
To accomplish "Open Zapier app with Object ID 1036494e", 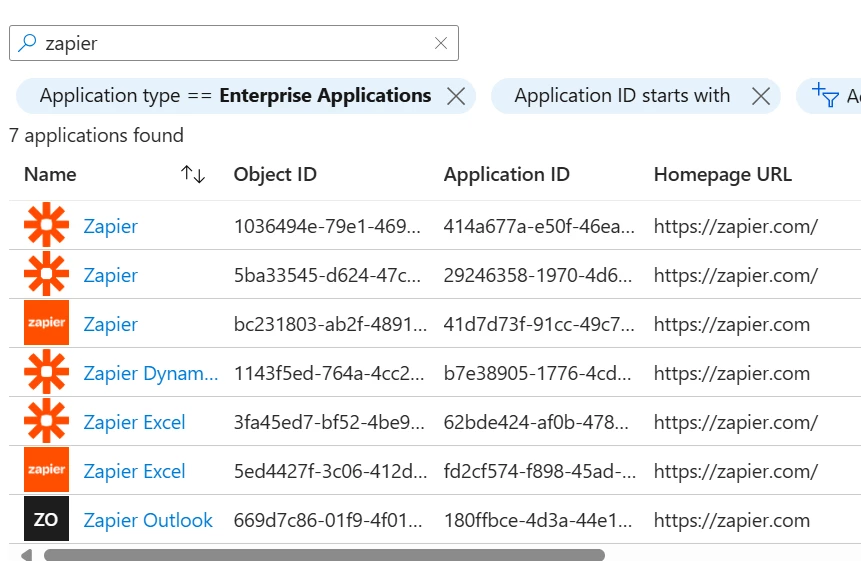I will pos(110,226).
